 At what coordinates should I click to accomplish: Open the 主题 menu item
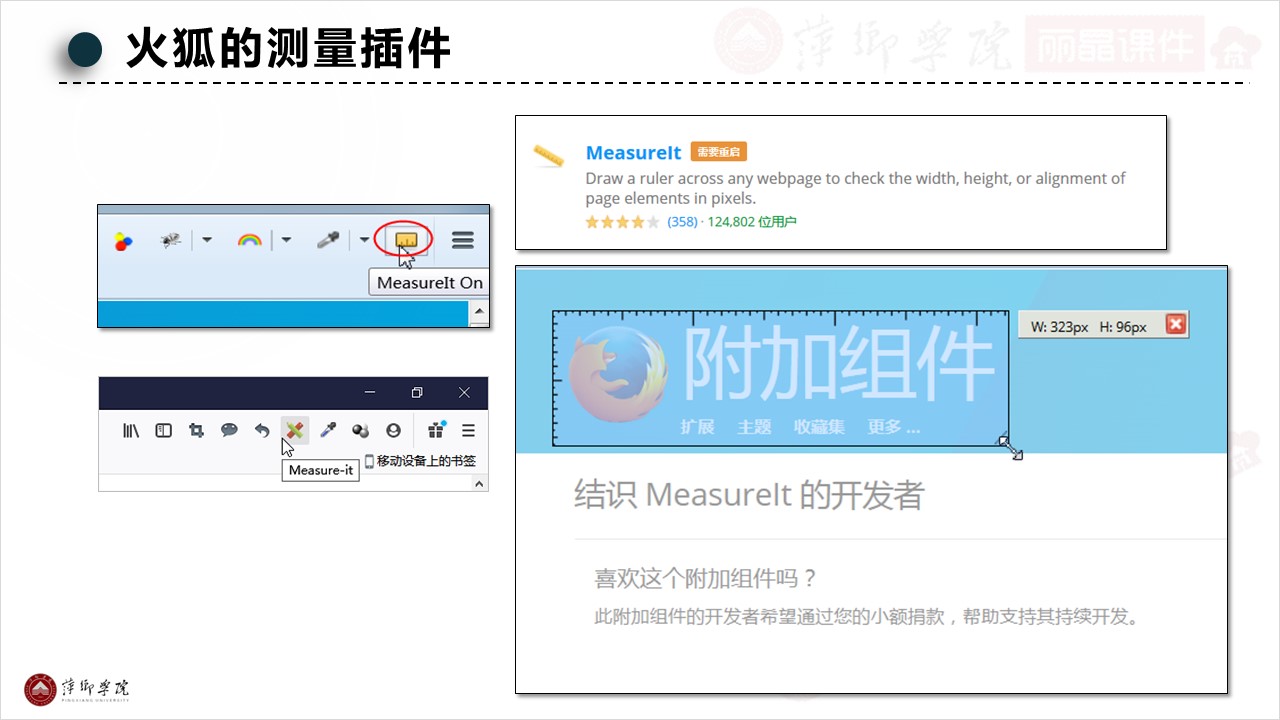[754, 427]
